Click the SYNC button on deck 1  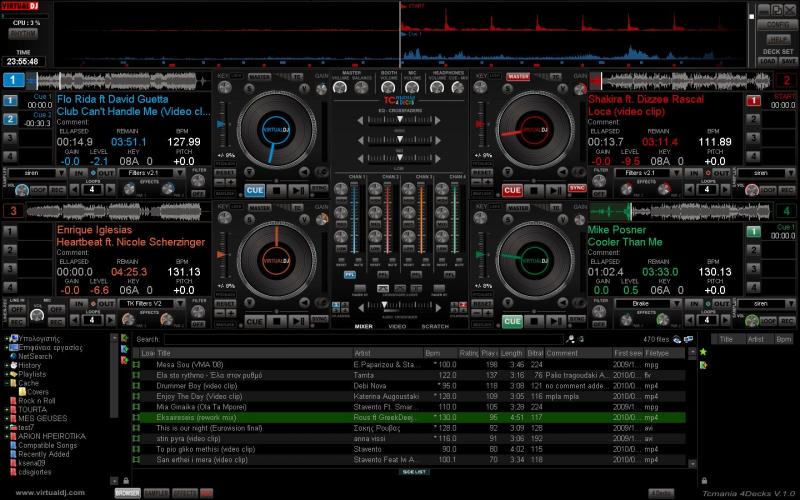click(319, 188)
